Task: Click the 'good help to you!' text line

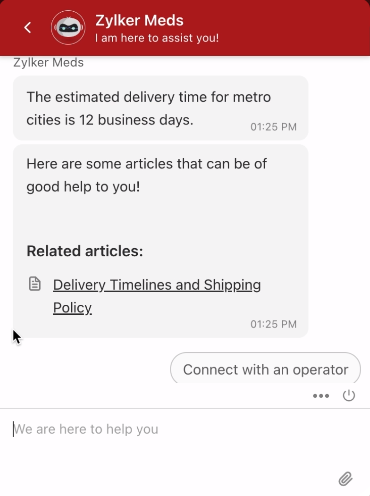Action: [x=83, y=187]
